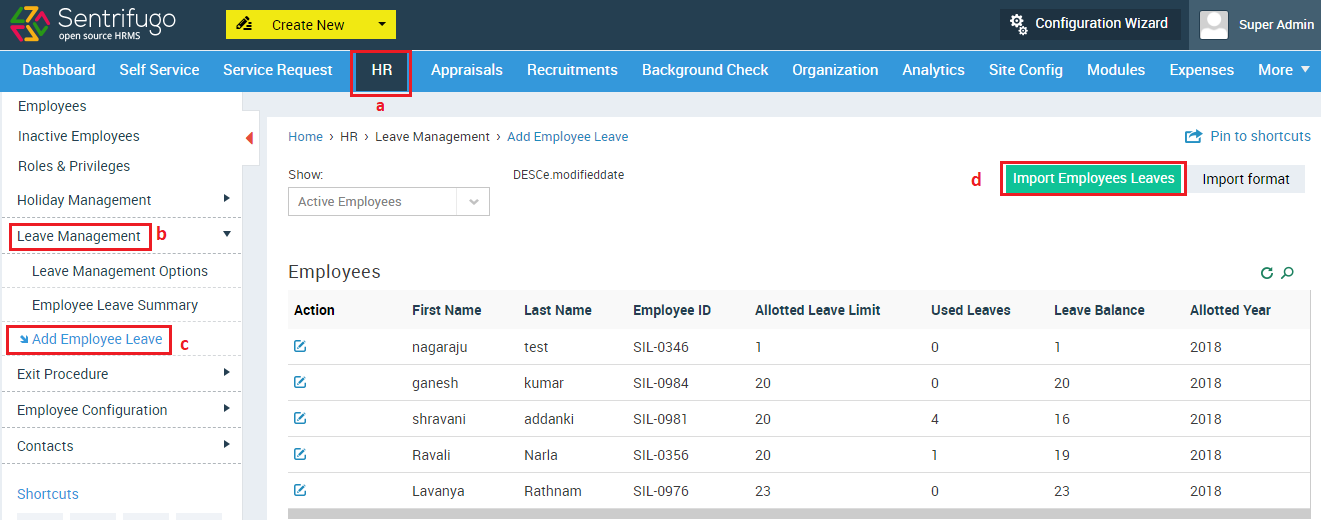The height and width of the screenshot is (520, 1321).
Task: Open the Background Check menu
Action: (705, 70)
